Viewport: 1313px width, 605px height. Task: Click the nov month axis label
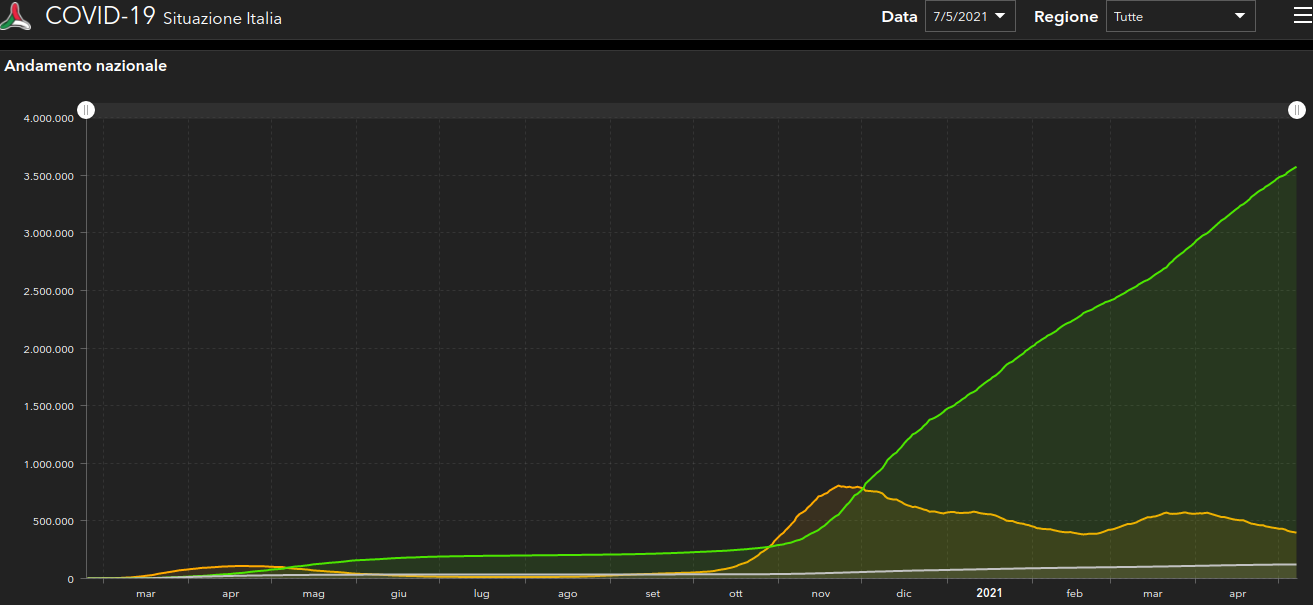(821, 594)
